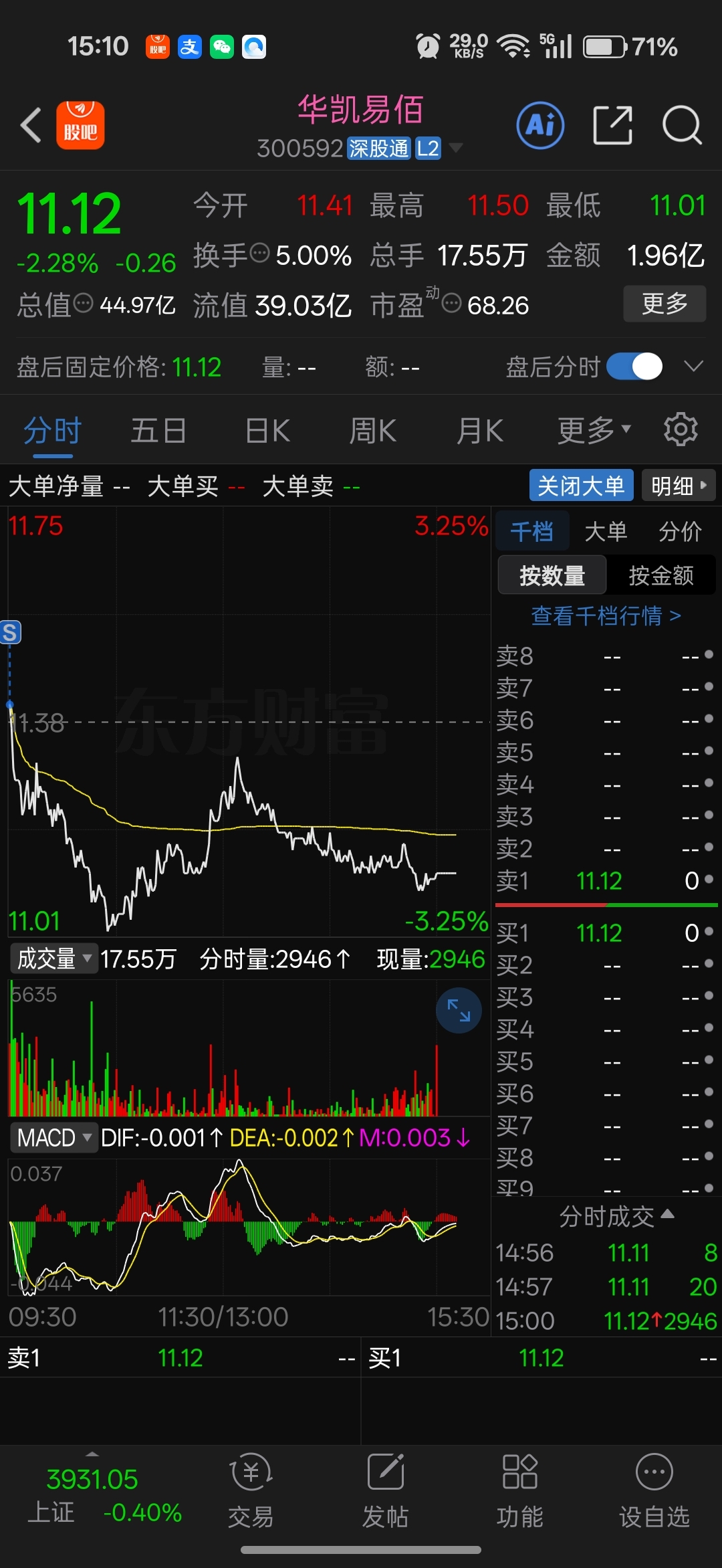This screenshot has width=722, height=1568.
Task: Tap the dot beside 买5 row
Action: 709,1060
